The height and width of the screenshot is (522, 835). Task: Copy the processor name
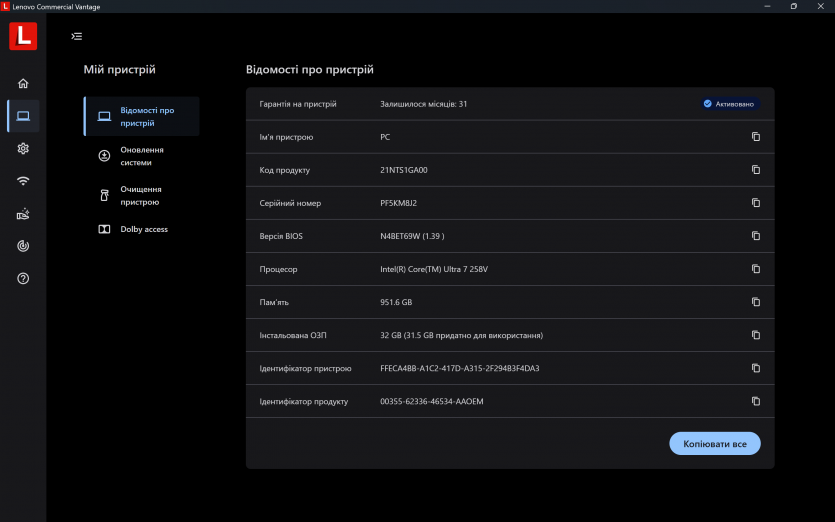(x=756, y=269)
